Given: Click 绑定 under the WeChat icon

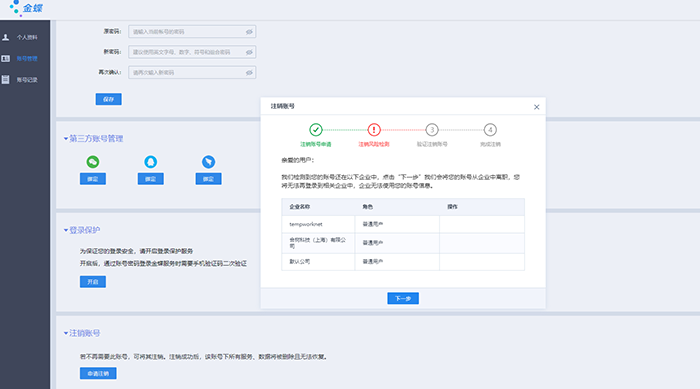Looking at the screenshot, I should (x=93, y=179).
